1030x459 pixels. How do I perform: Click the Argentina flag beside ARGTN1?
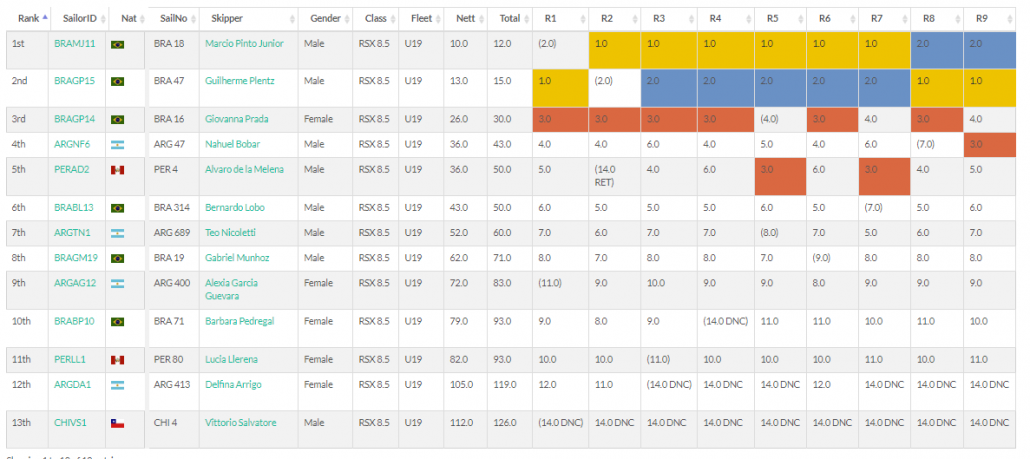(x=118, y=232)
